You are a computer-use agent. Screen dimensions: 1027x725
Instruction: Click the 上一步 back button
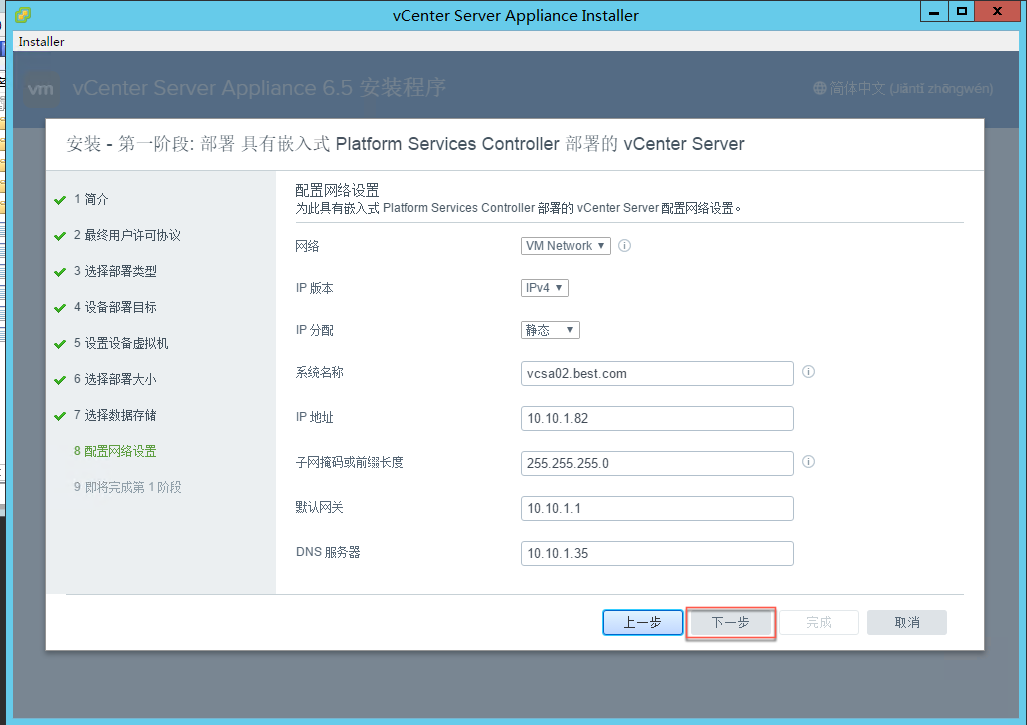point(643,622)
